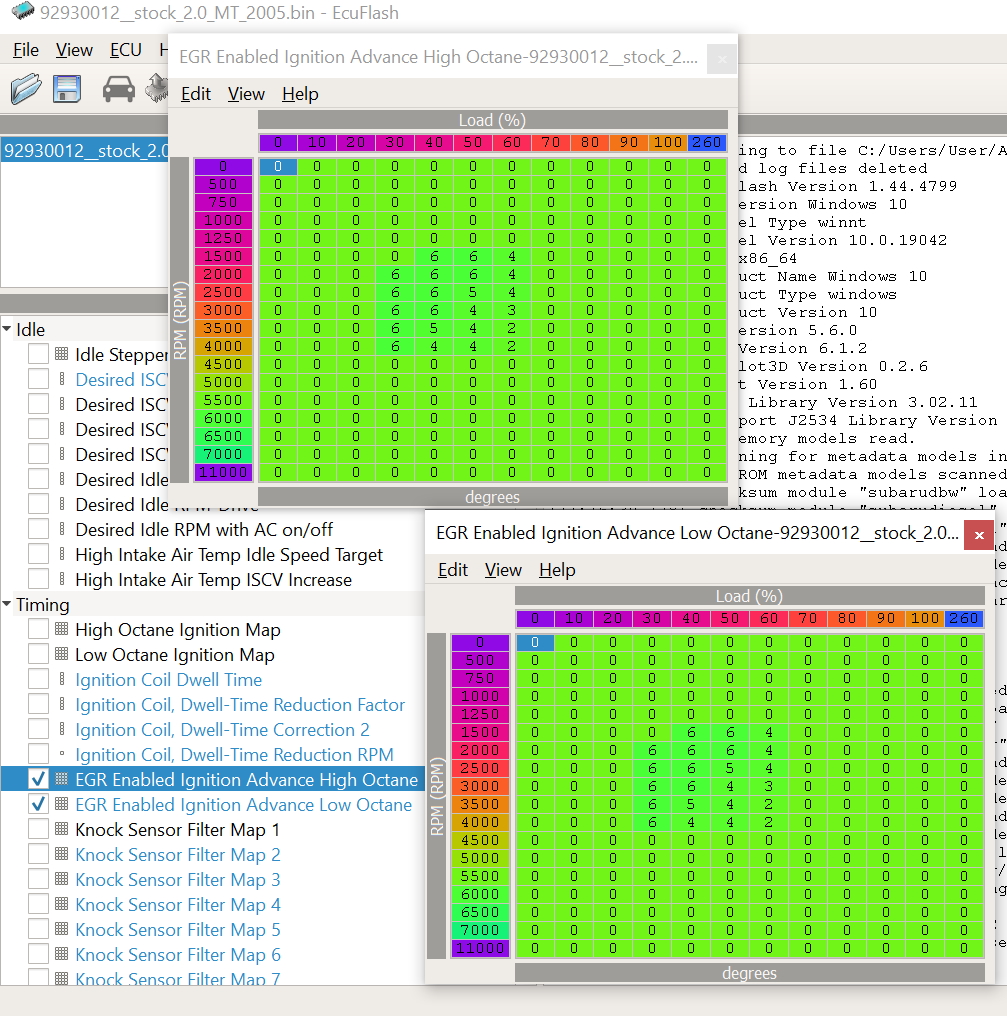Collapse the Timing category in the tree
This screenshot has width=1007, height=1016.
point(8,605)
